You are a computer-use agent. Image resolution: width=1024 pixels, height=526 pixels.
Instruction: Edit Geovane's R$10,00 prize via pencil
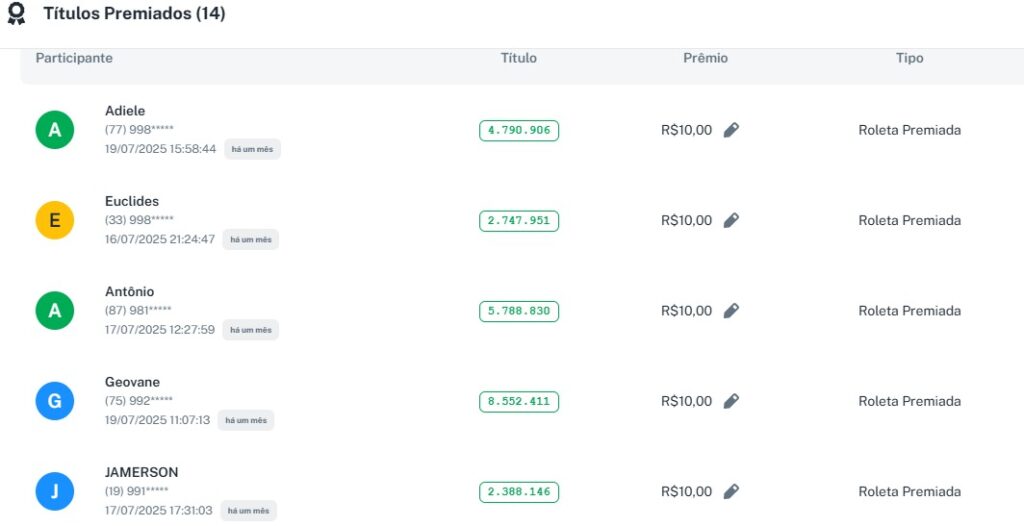[731, 401]
